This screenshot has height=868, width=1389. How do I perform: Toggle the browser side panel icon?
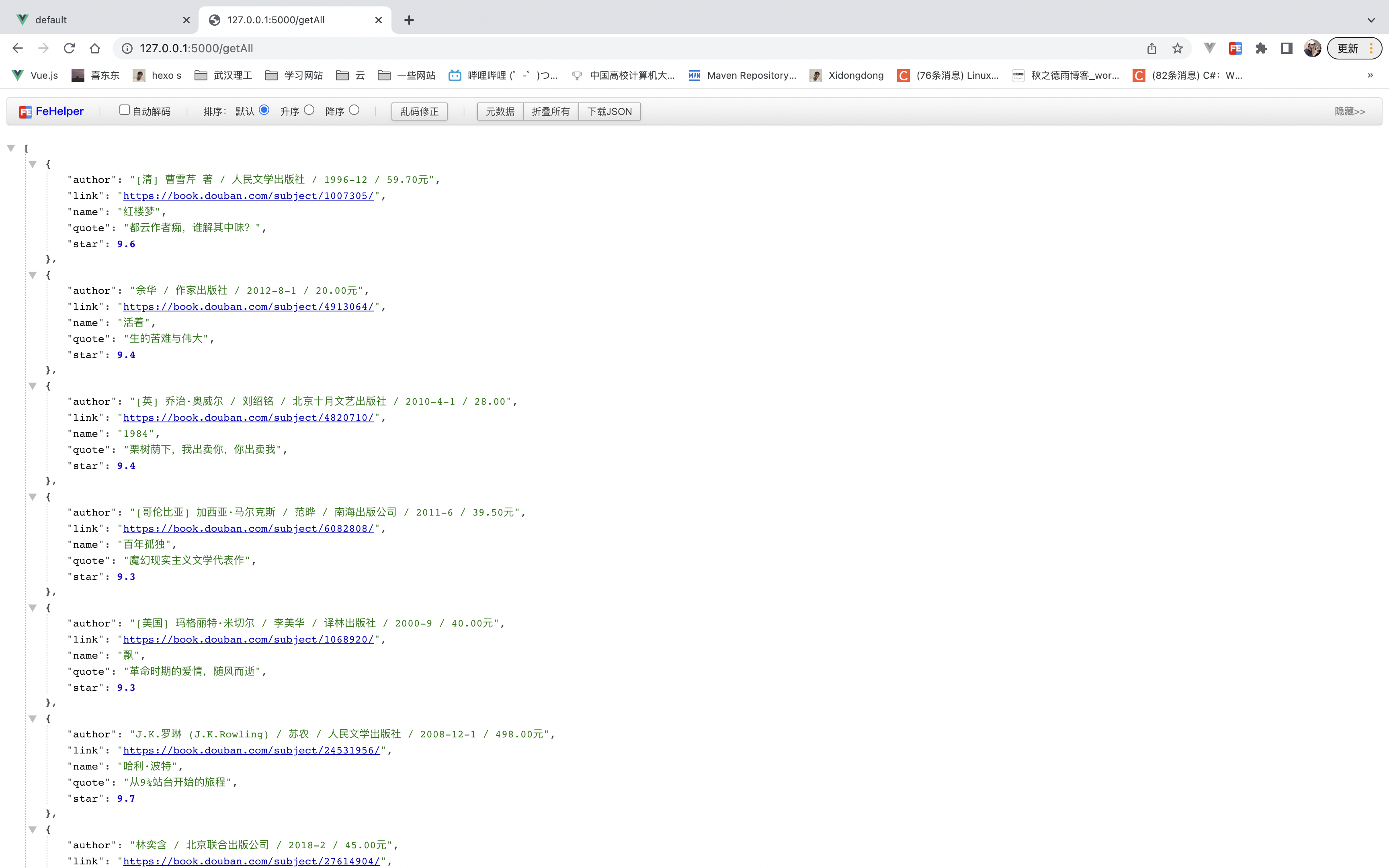point(1287,48)
